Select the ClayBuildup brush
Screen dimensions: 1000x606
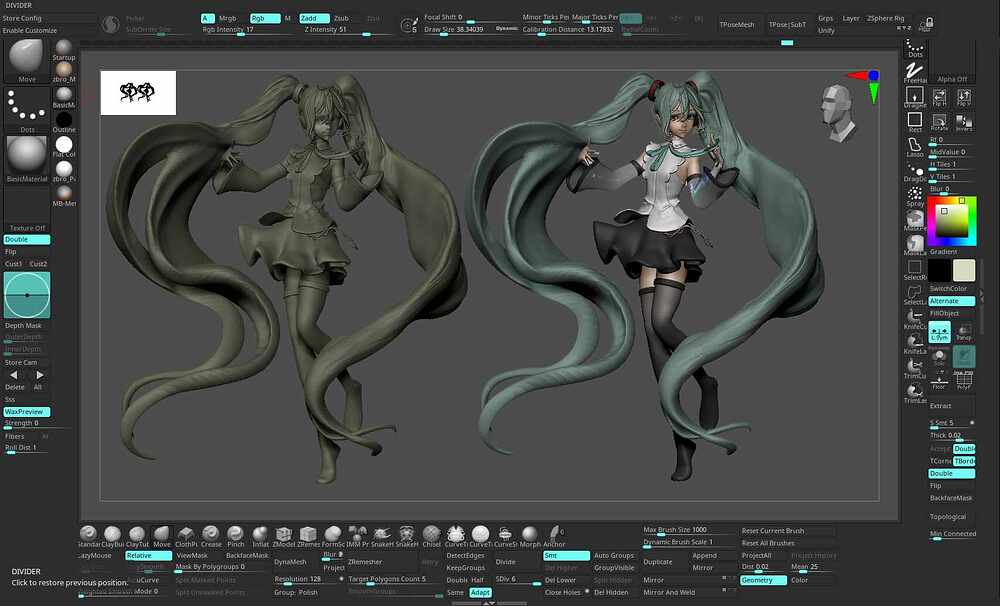(x=112, y=536)
